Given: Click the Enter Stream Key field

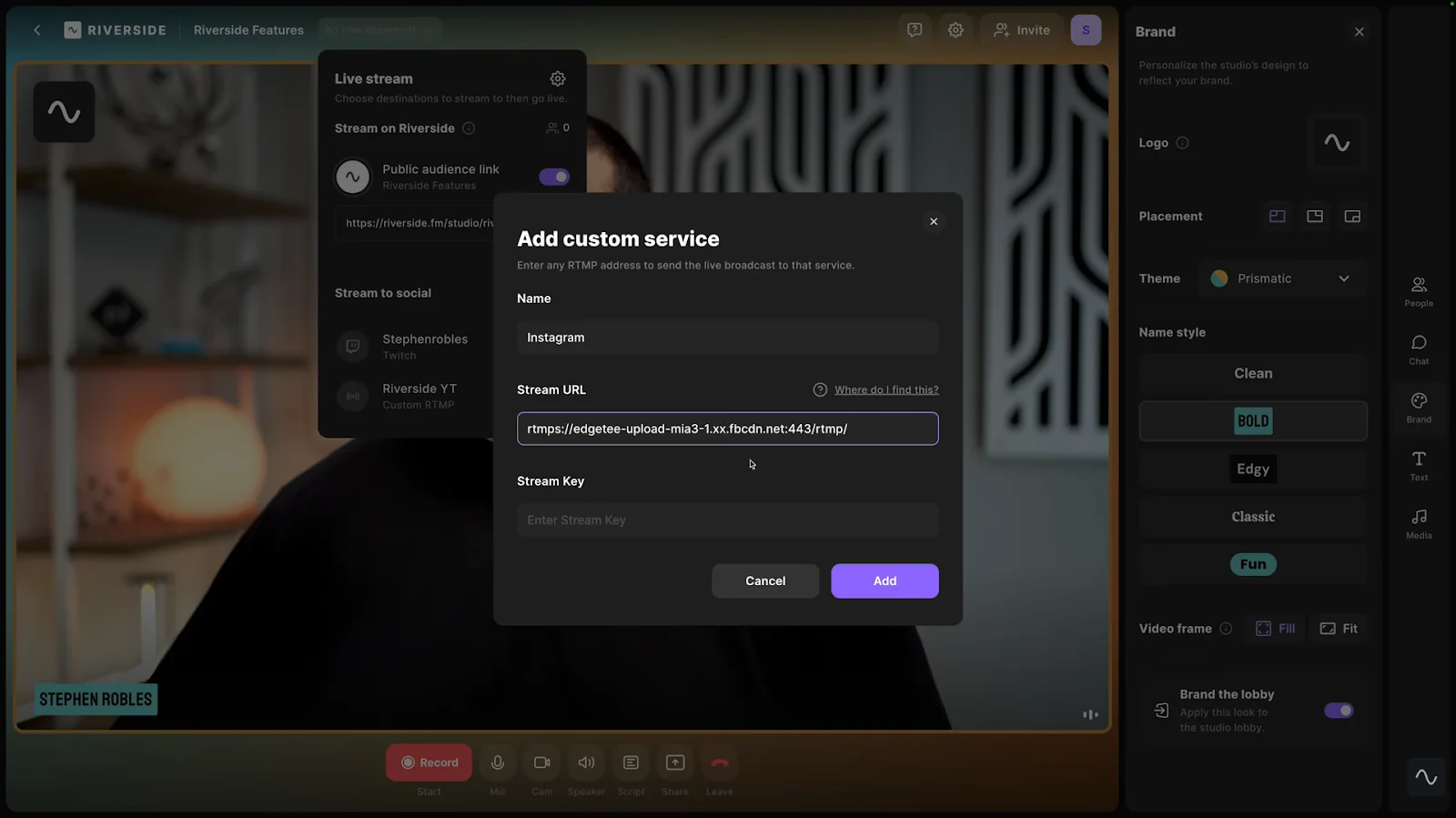Looking at the screenshot, I should (x=727, y=520).
